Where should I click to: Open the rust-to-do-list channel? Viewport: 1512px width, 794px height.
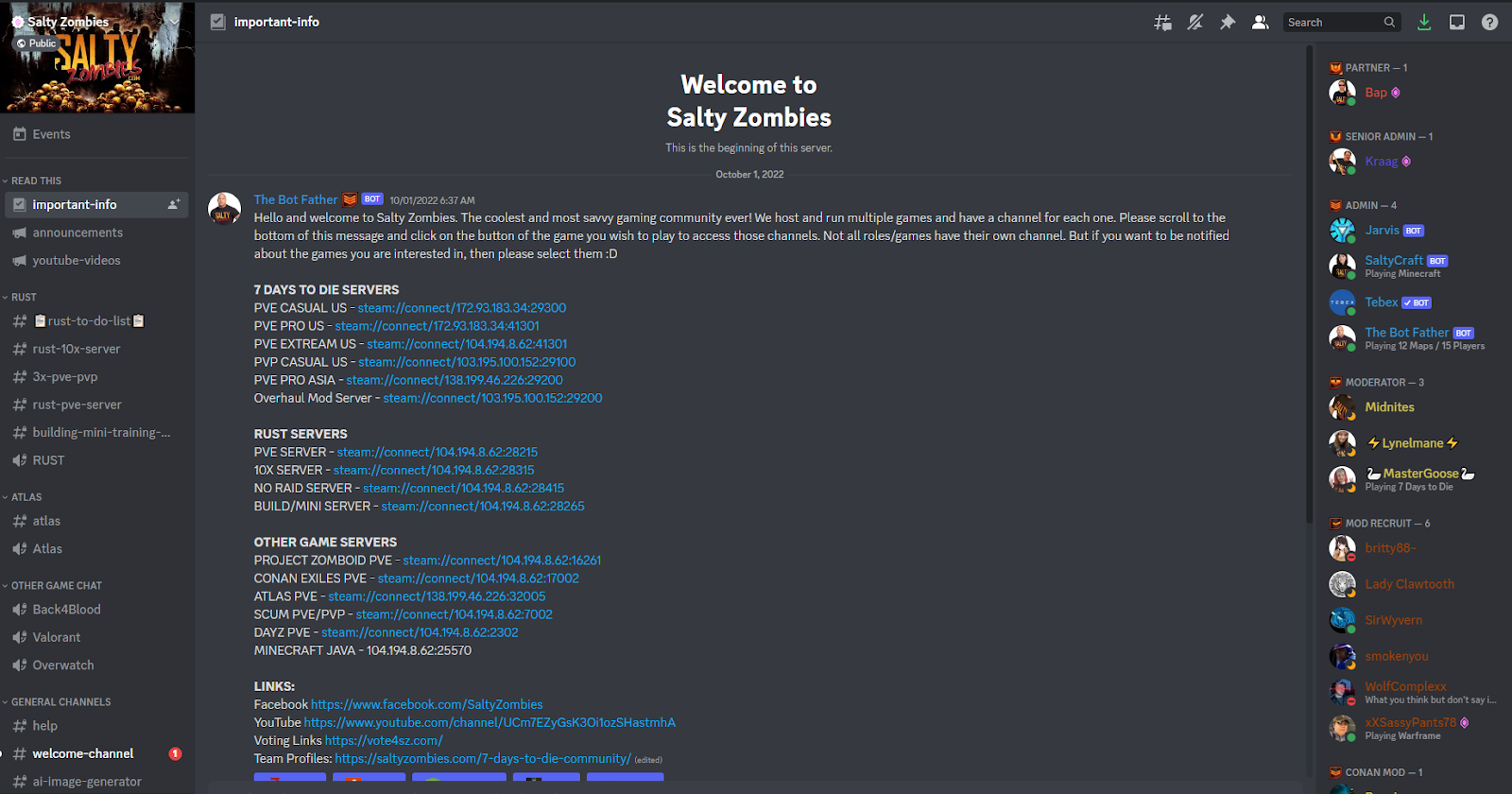click(97, 321)
